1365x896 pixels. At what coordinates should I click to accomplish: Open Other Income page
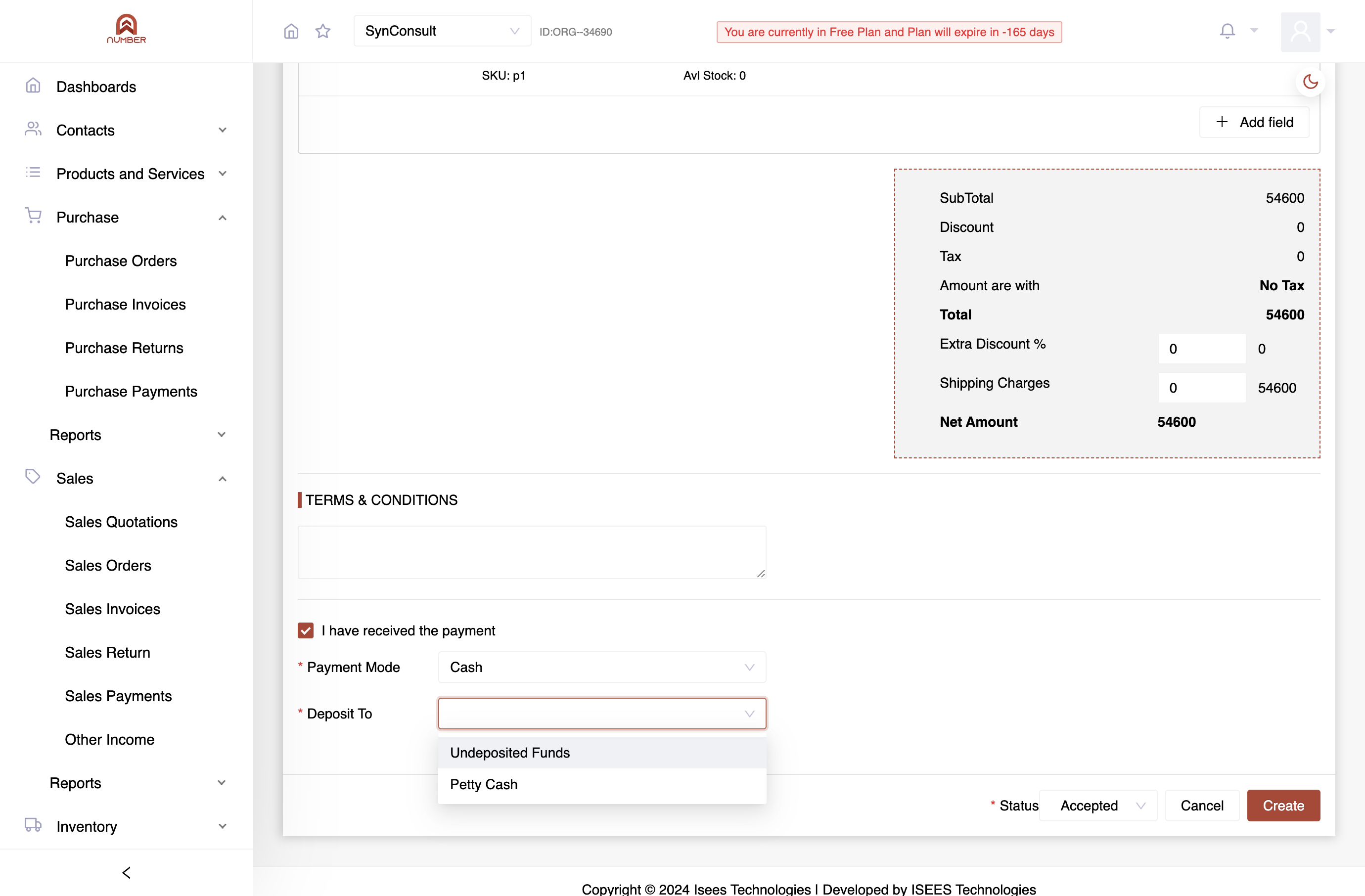(109, 740)
